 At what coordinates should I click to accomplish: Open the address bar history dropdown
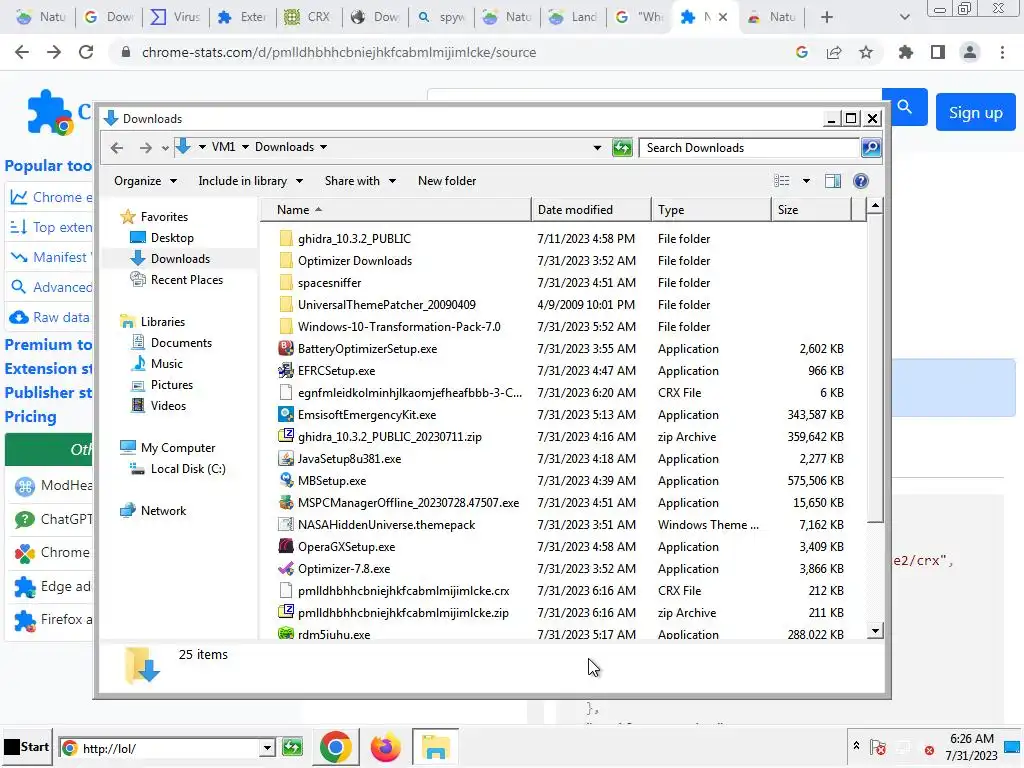597,148
